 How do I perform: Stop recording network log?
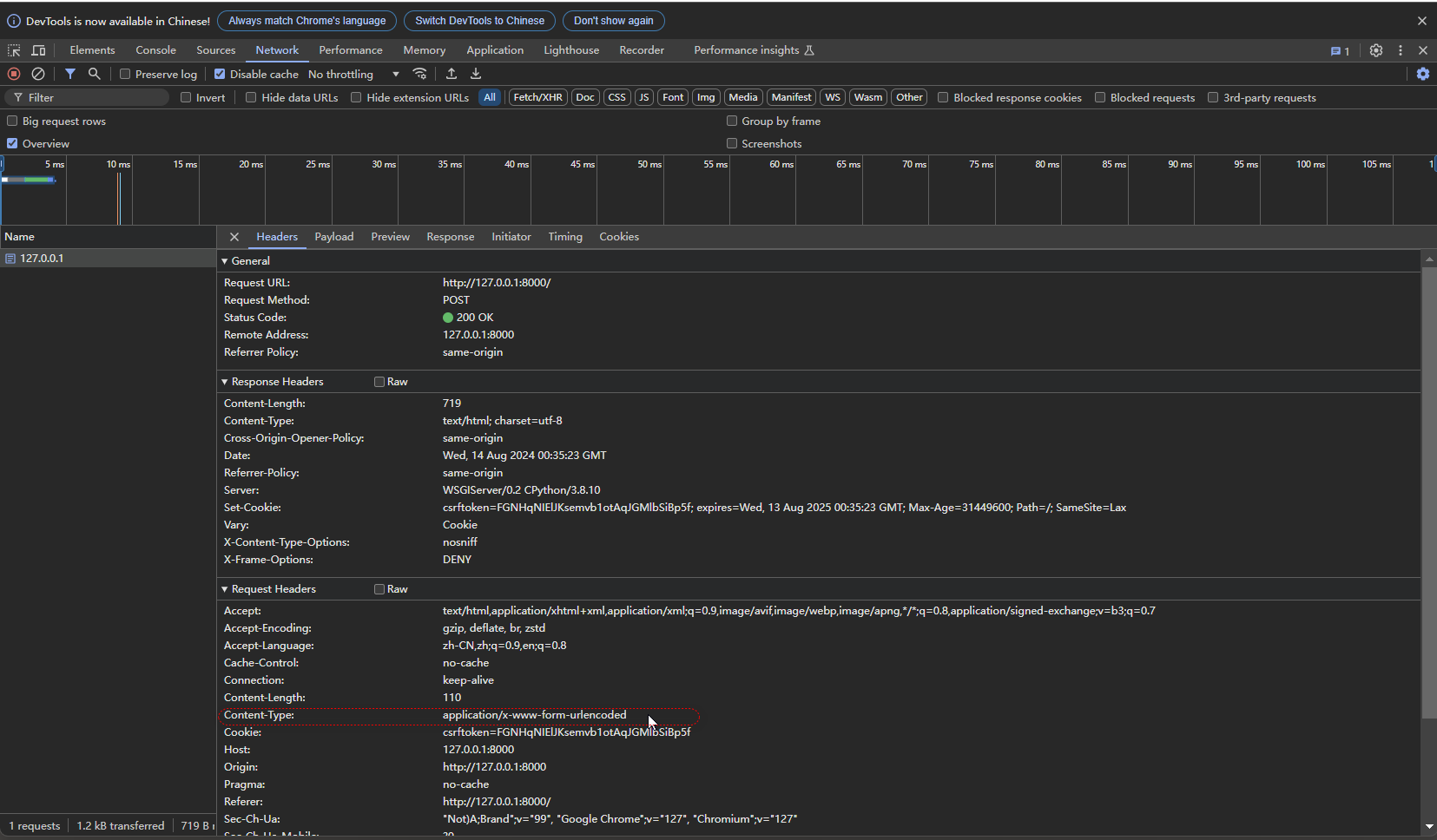[14, 74]
